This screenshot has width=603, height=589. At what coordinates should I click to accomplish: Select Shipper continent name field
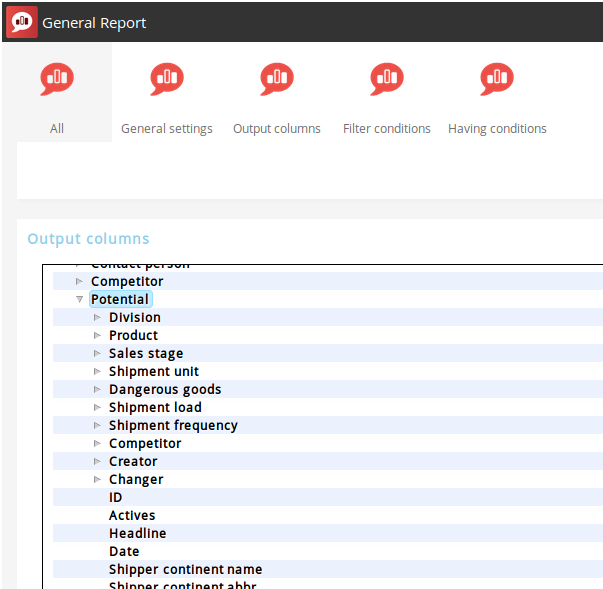point(185,569)
